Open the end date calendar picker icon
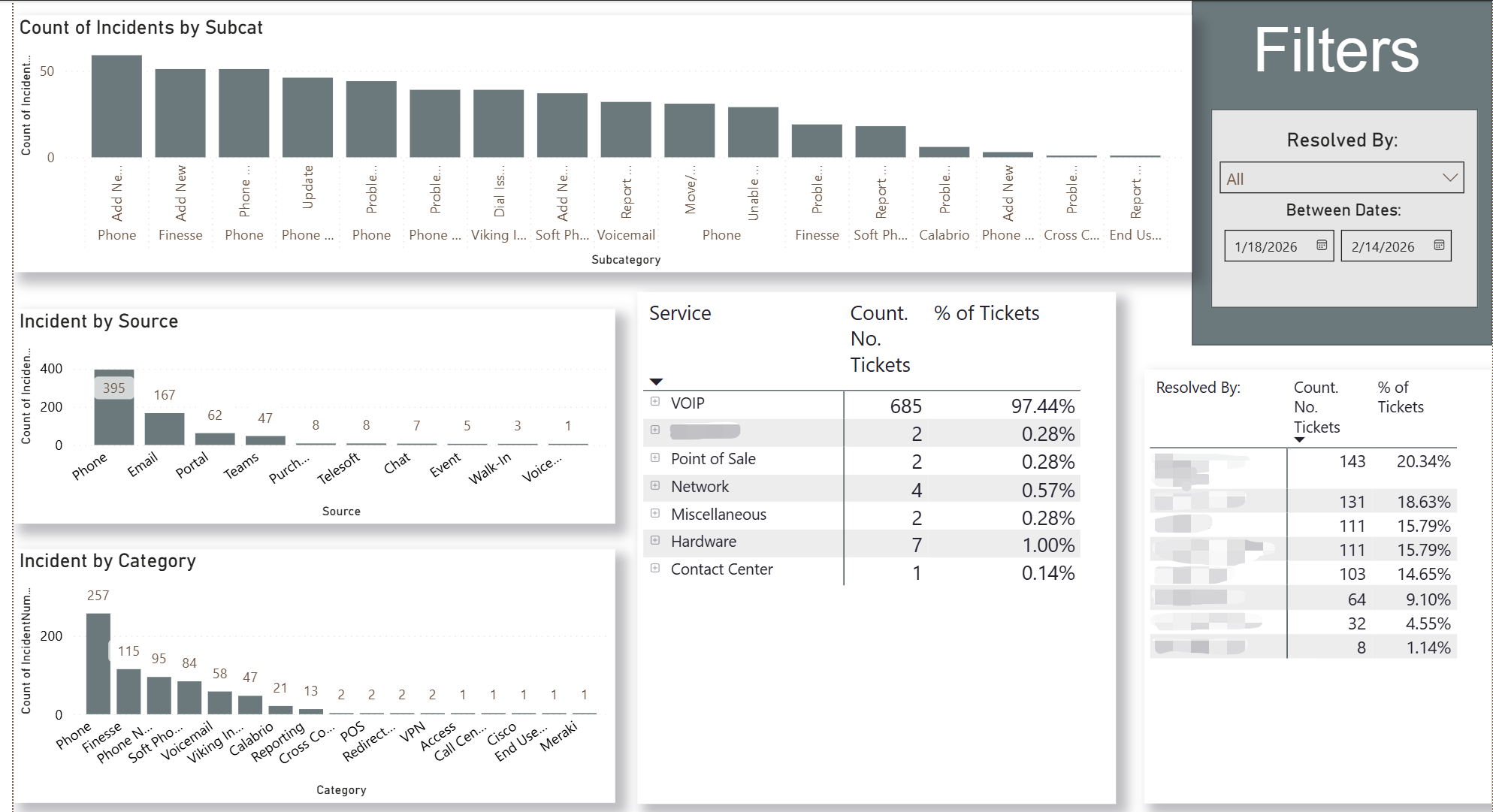 [1439, 246]
